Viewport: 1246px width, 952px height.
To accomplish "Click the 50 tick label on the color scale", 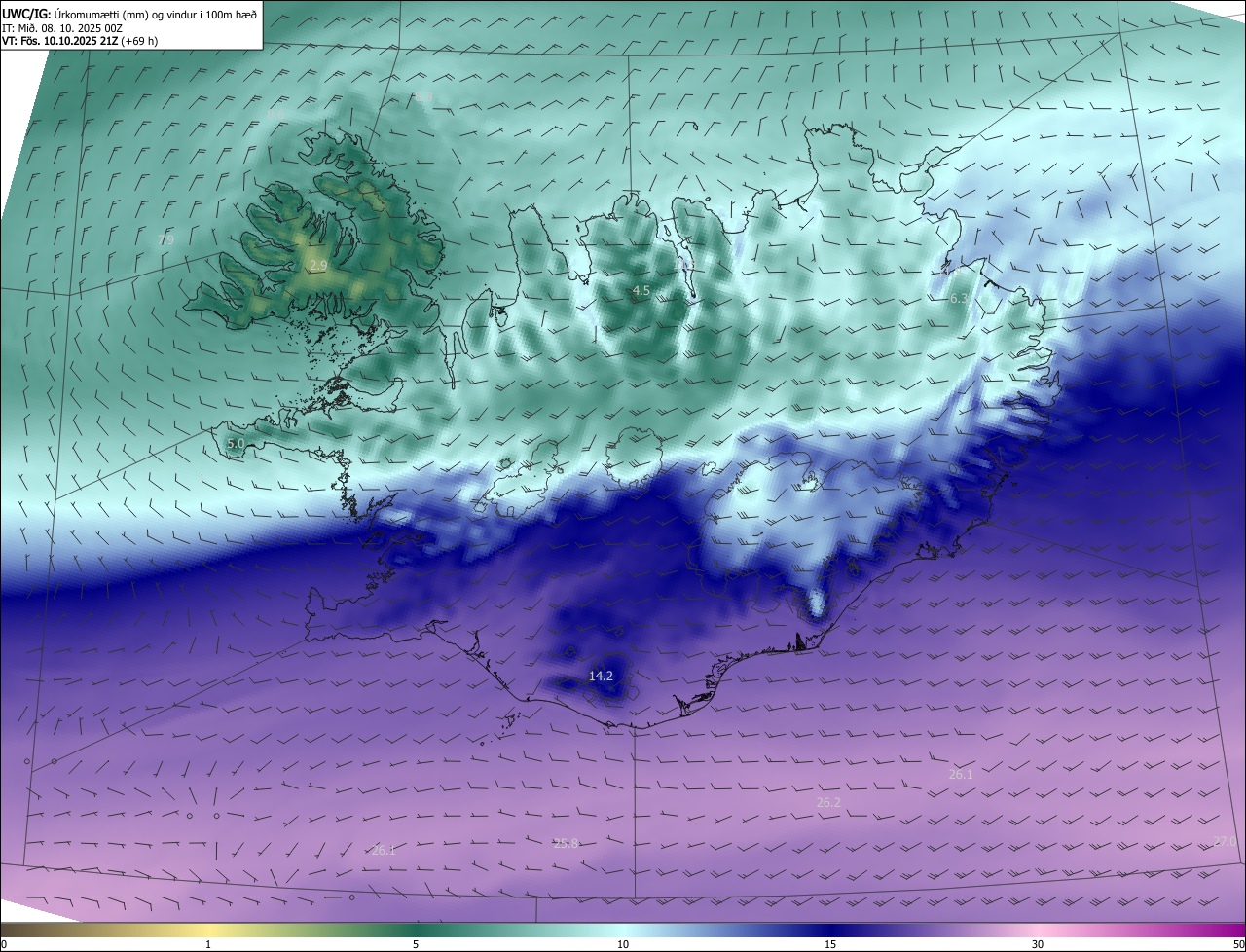I will (1238, 944).
